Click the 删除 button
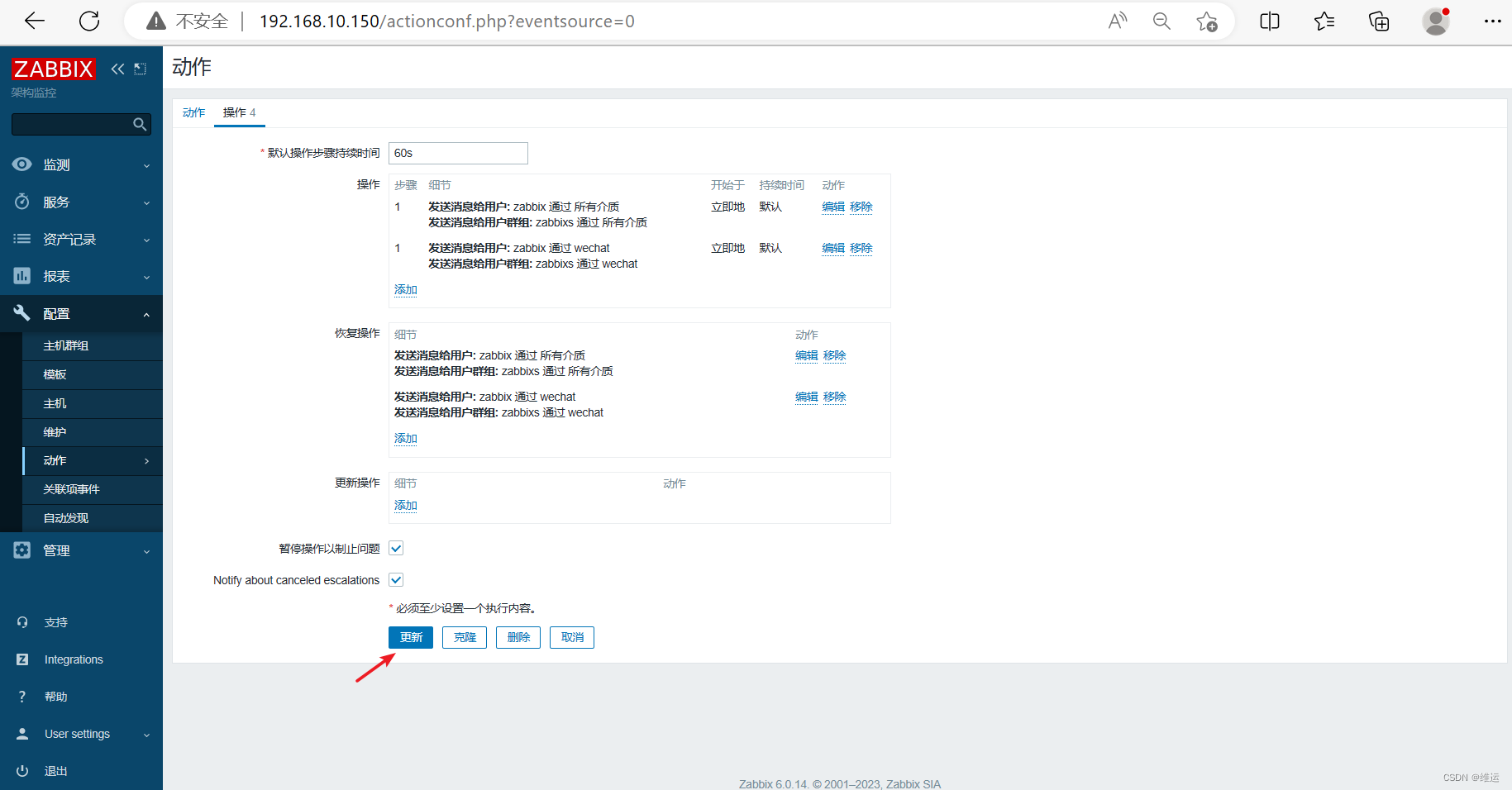This screenshot has height=790, width=1512. tap(518, 637)
